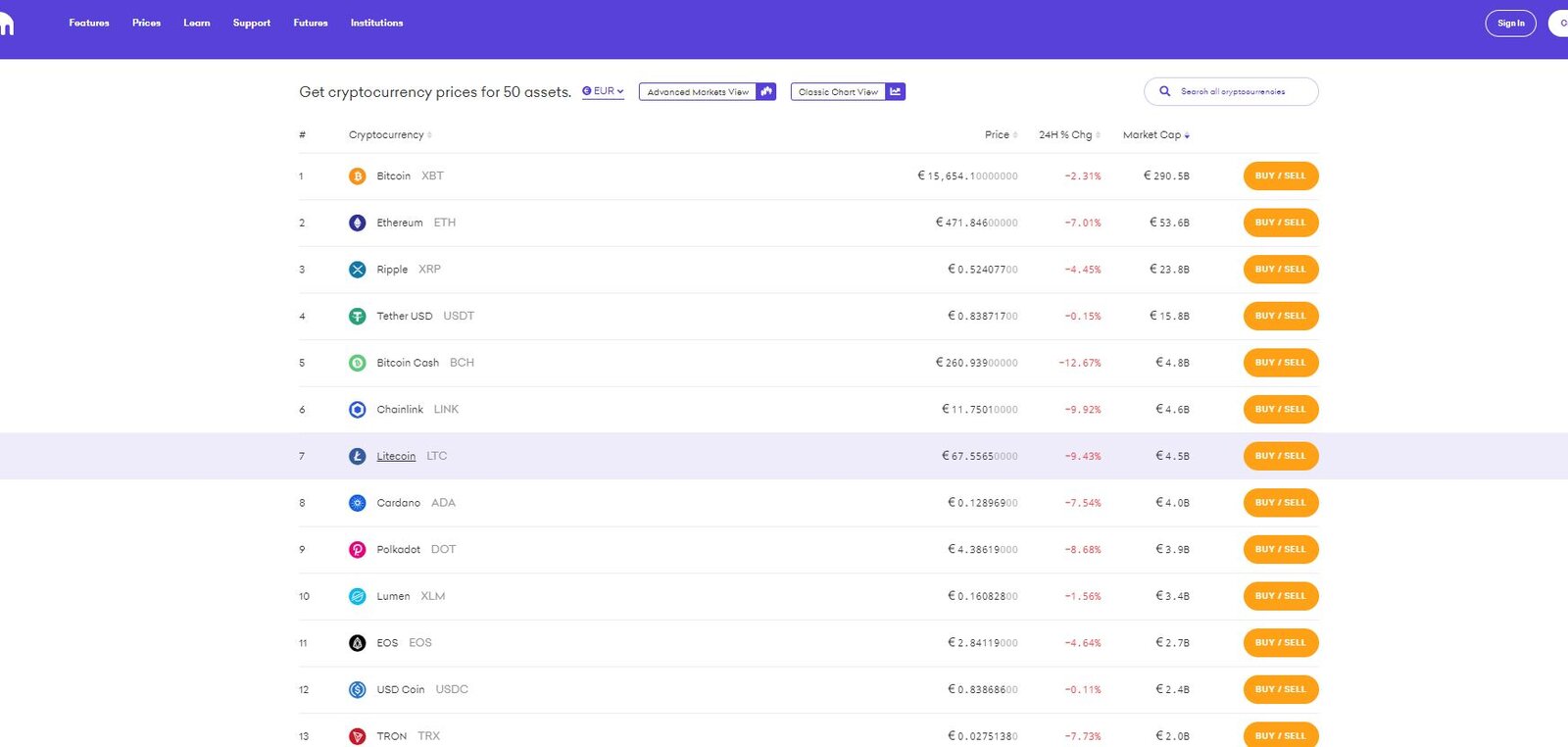Open the Litecoin name link

click(x=396, y=456)
